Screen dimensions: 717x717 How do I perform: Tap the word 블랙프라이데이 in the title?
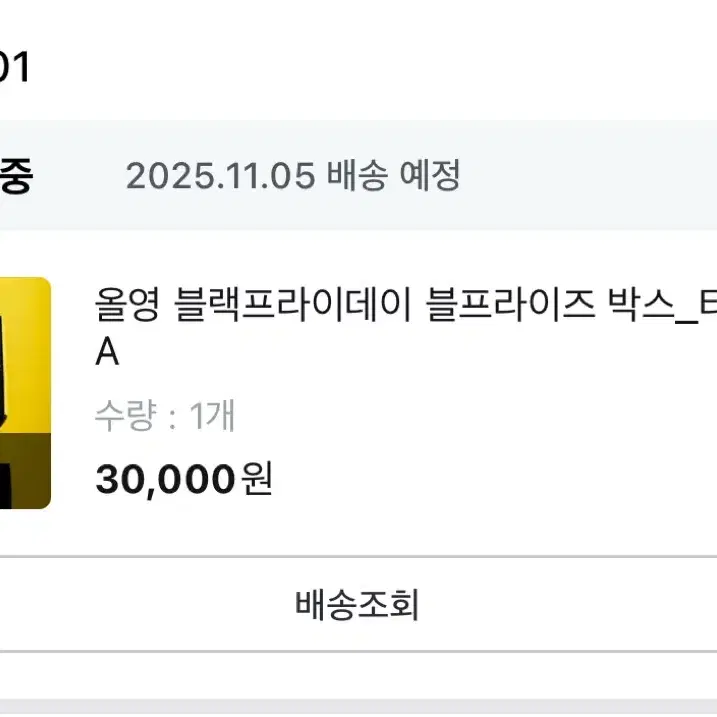click(x=293, y=304)
